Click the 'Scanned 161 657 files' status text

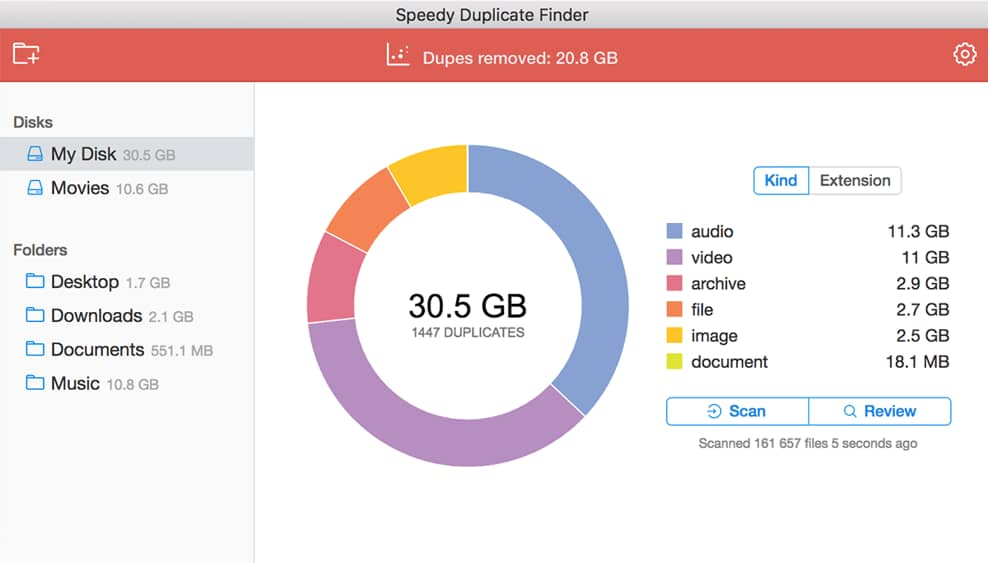click(x=808, y=443)
